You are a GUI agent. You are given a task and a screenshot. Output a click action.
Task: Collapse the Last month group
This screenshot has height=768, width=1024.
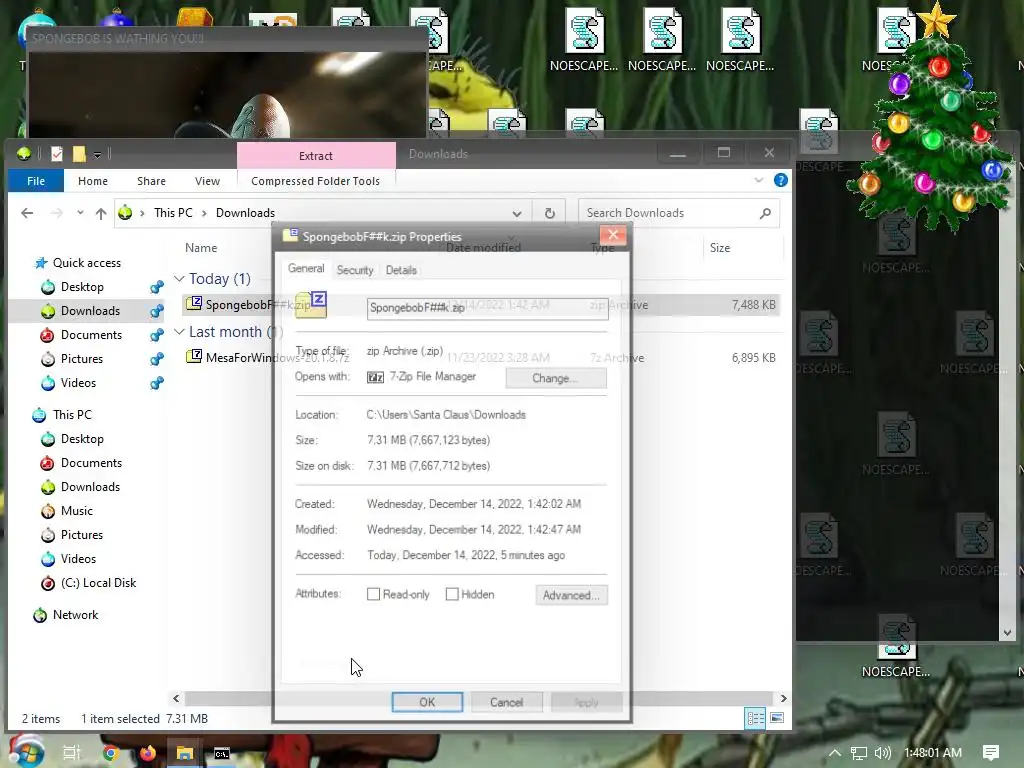click(179, 331)
